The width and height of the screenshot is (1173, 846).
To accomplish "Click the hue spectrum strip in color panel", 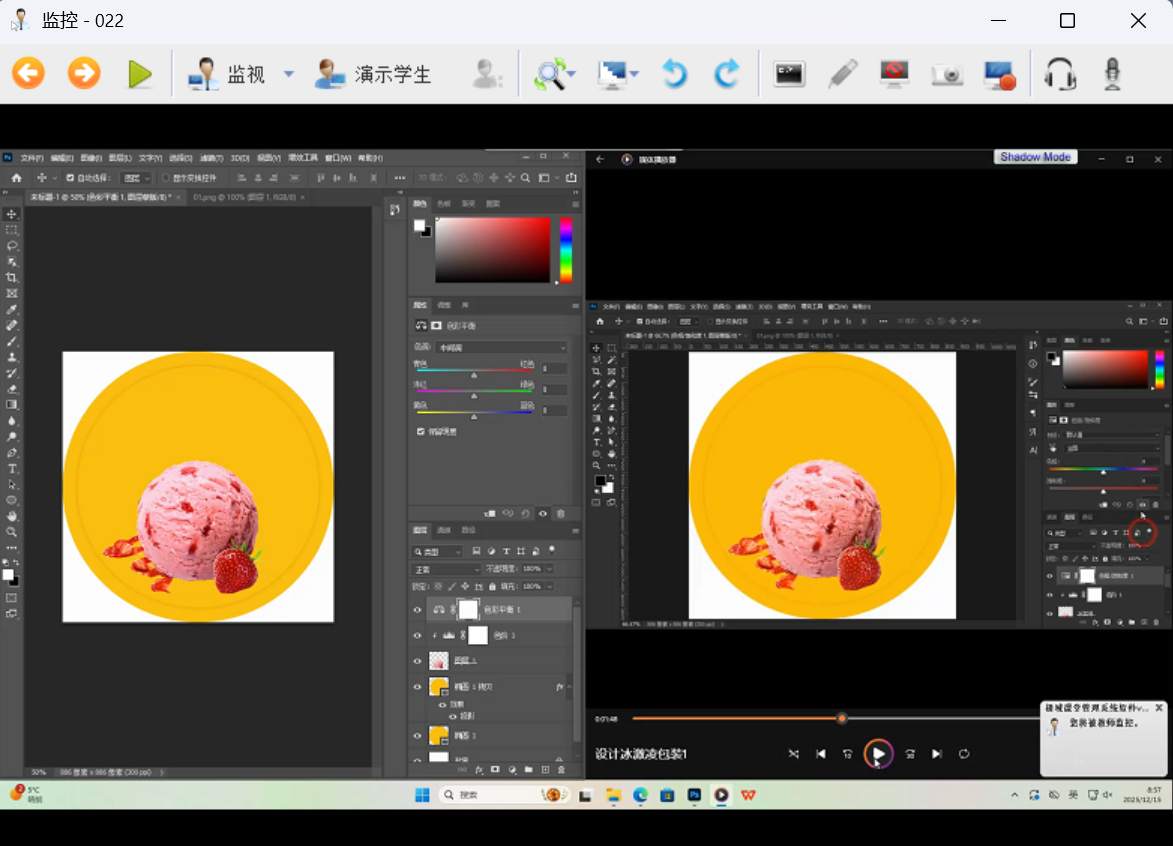I will pyautogui.click(x=566, y=250).
